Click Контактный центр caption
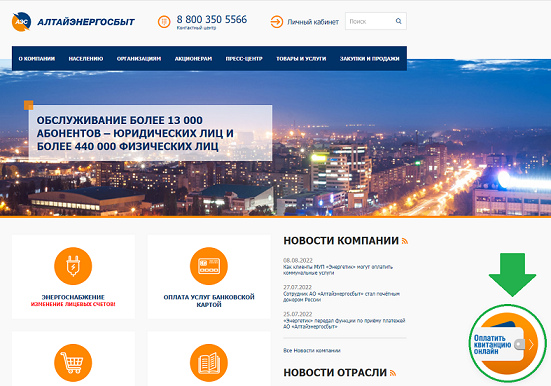This screenshot has width=551, height=386. pos(196,28)
